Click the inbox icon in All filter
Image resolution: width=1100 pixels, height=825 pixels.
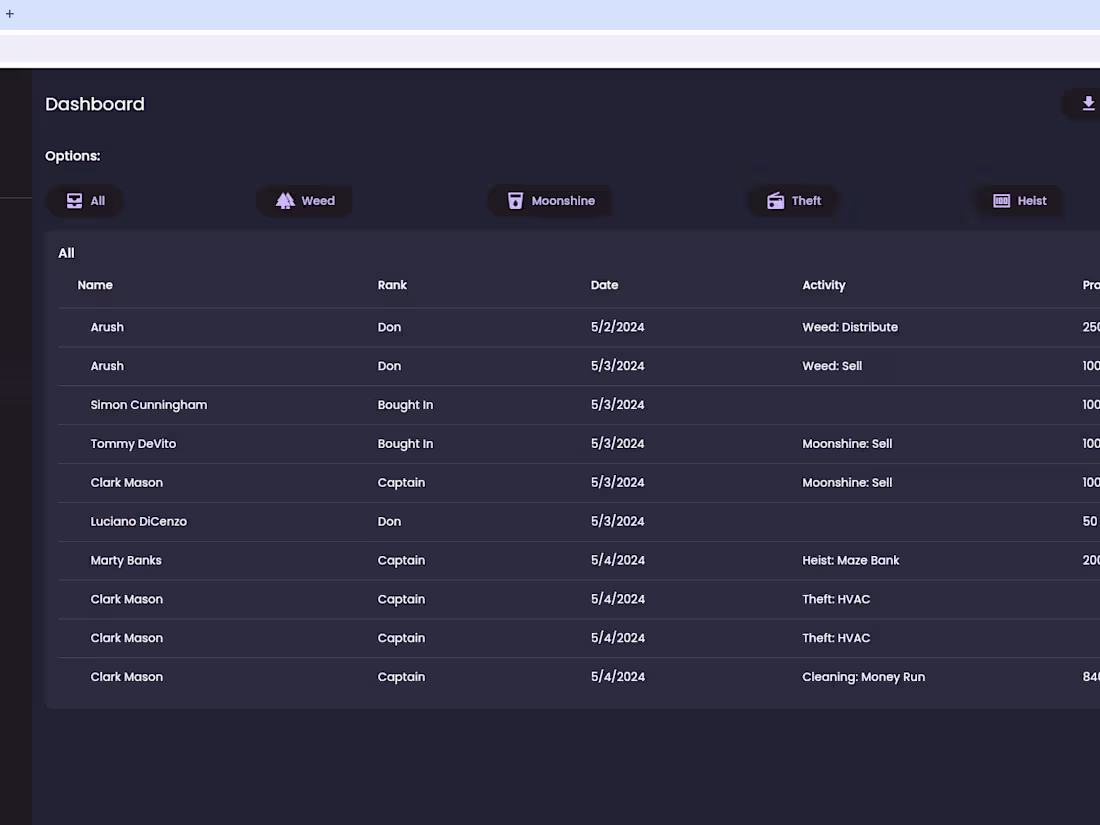click(74, 201)
